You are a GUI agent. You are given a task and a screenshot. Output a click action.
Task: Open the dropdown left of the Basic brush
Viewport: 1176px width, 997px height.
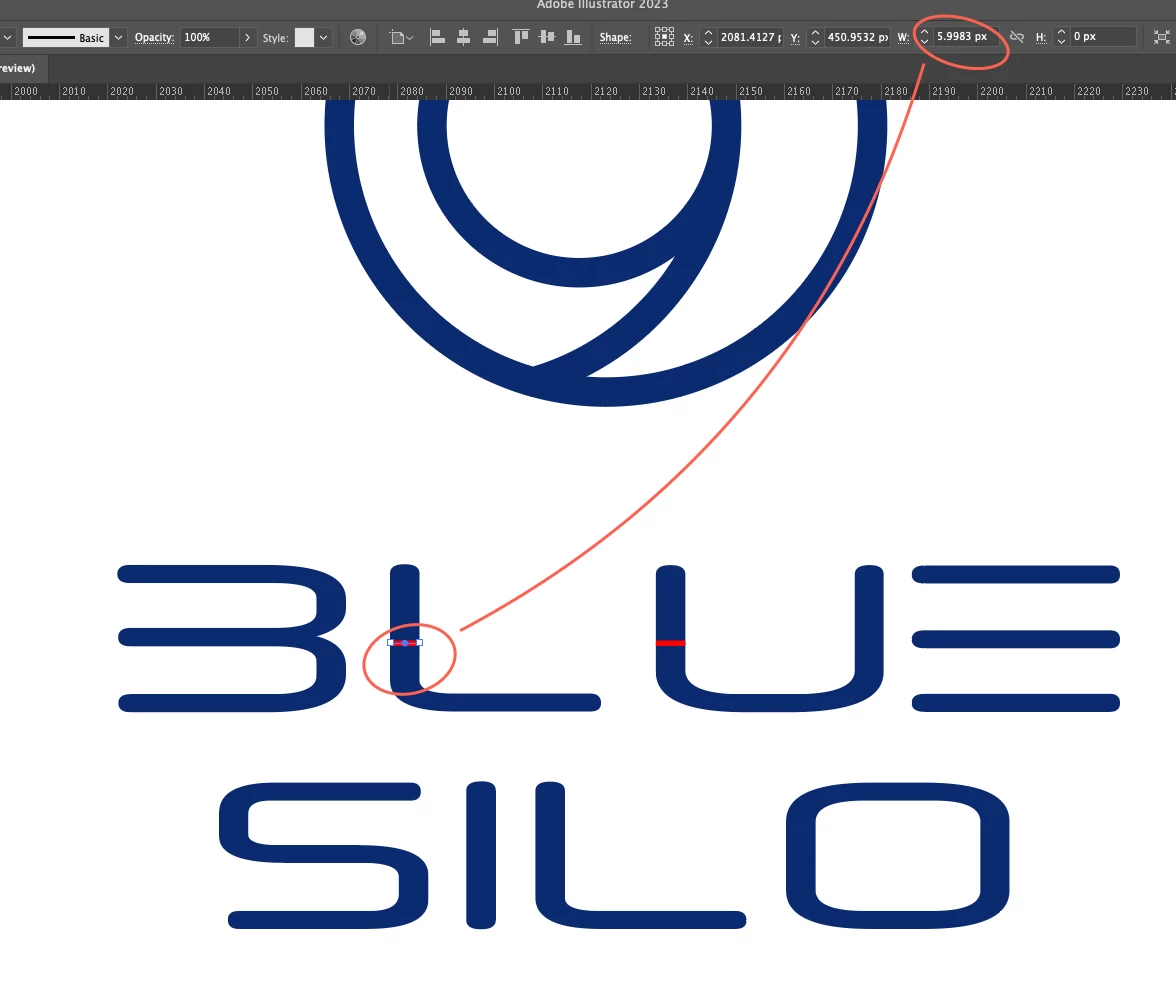point(8,38)
